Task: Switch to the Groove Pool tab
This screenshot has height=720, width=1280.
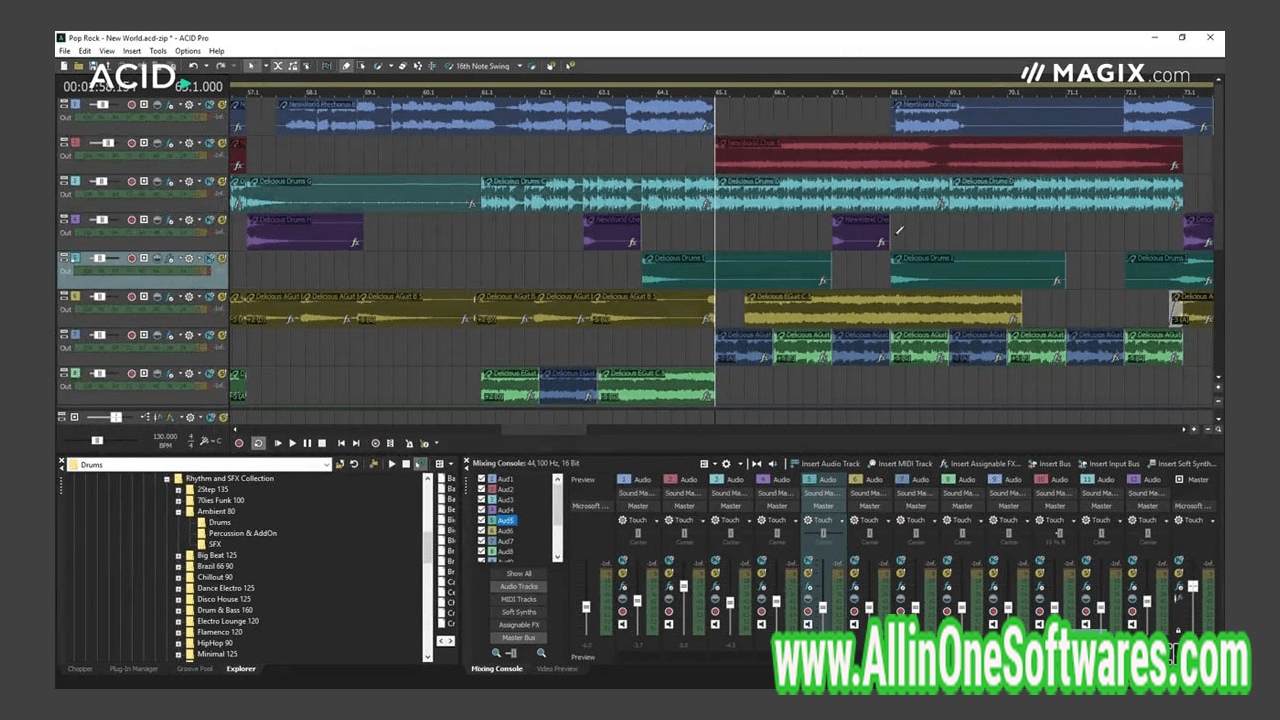Action: 195,668
